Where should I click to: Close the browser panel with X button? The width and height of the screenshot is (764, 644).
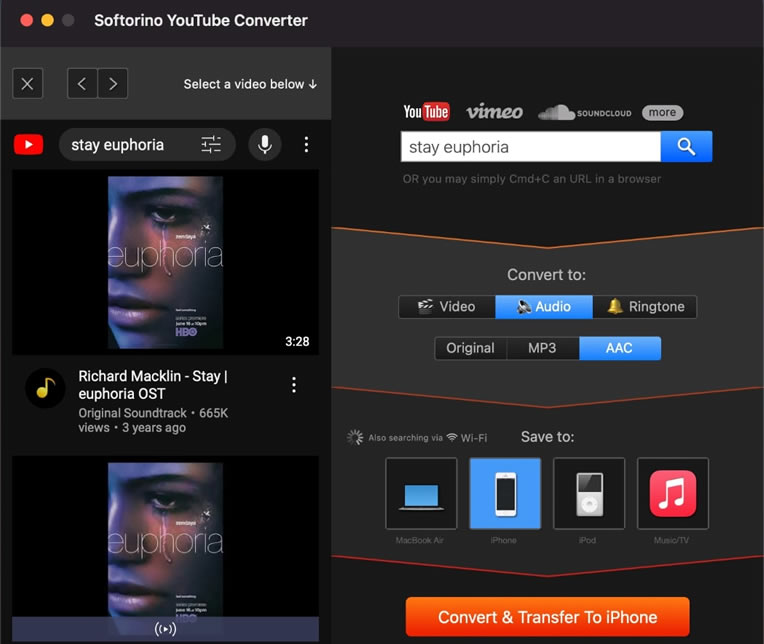coord(27,84)
